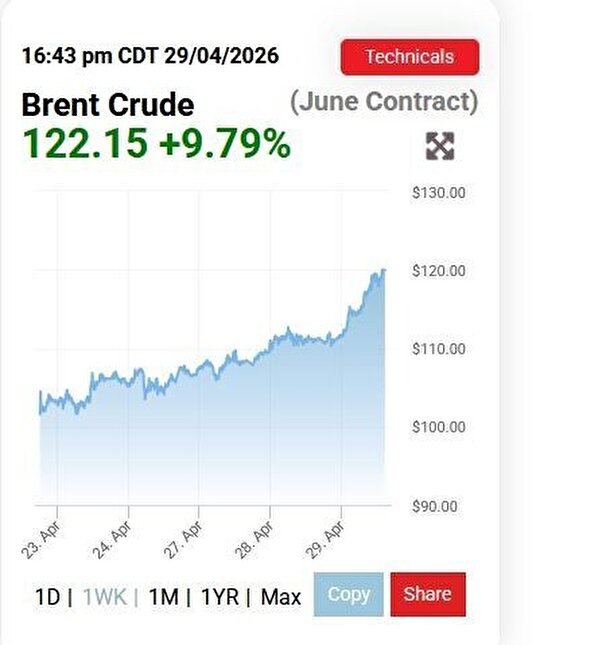Screen dimensions: 606x645
Task: Click the $130.00 price axis label
Action: click(439, 193)
